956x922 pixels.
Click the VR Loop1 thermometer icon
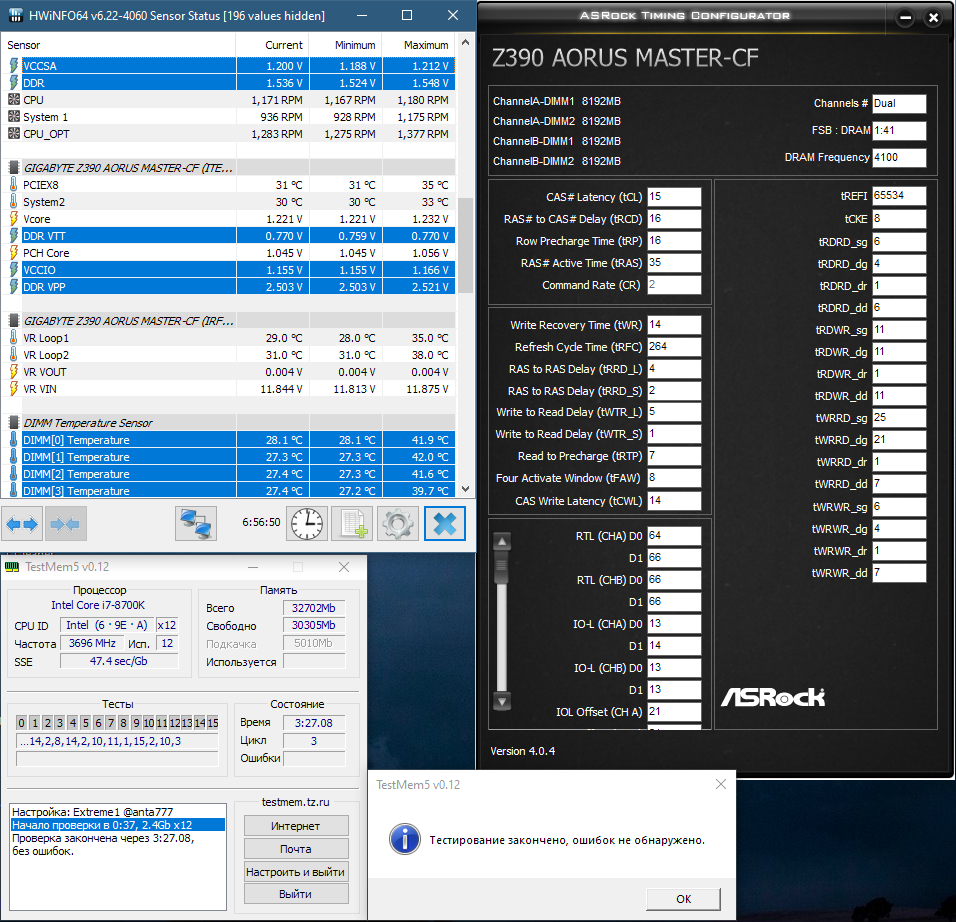tap(13, 337)
